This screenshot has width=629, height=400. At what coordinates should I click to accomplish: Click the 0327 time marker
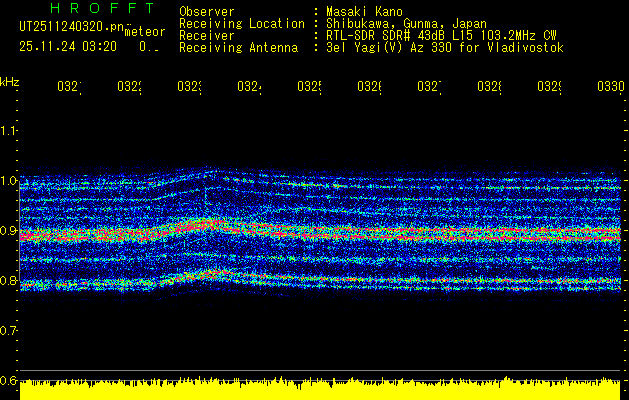(430, 87)
